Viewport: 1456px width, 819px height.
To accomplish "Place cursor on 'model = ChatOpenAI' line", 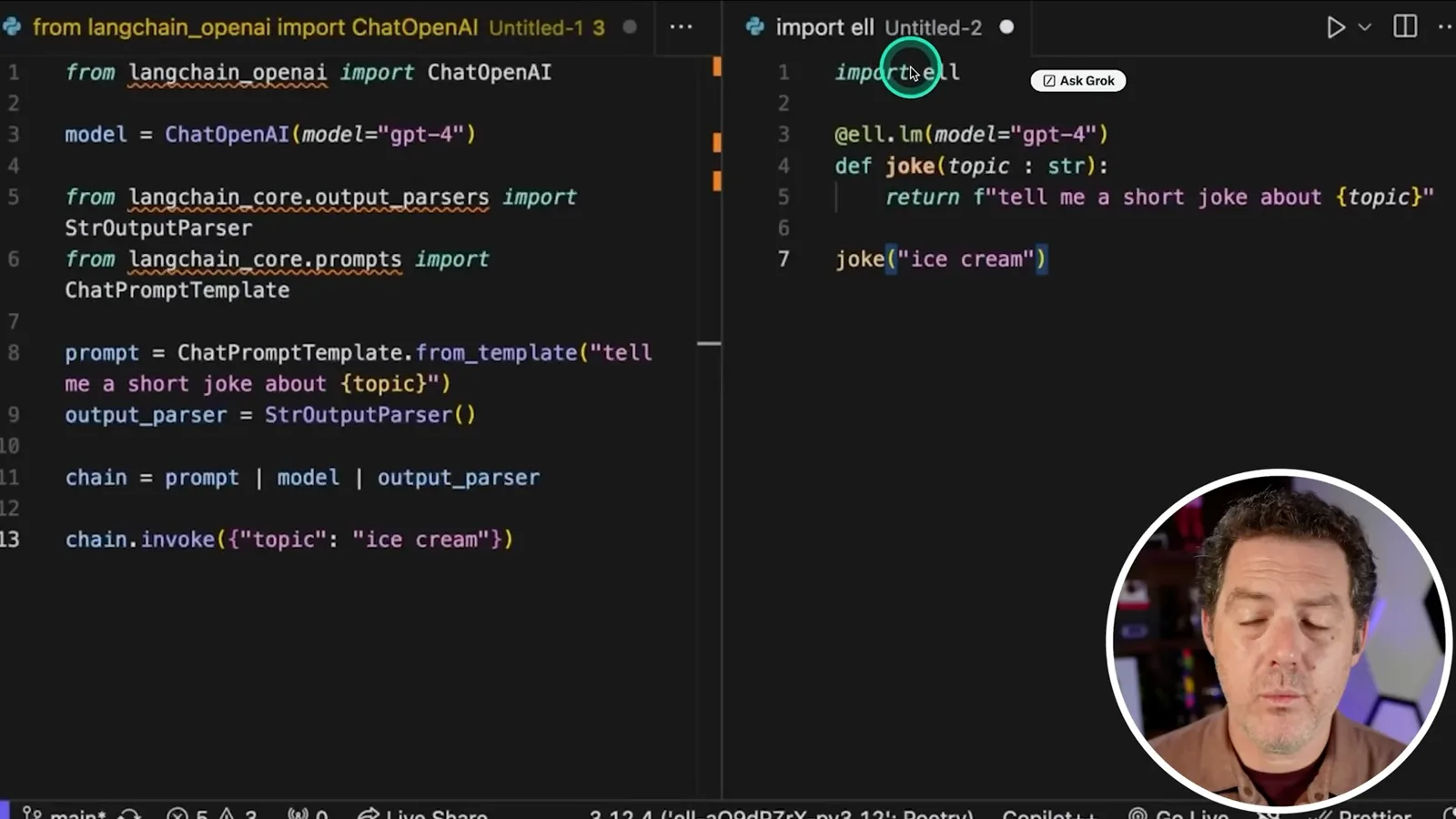I will tap(270, 135).
